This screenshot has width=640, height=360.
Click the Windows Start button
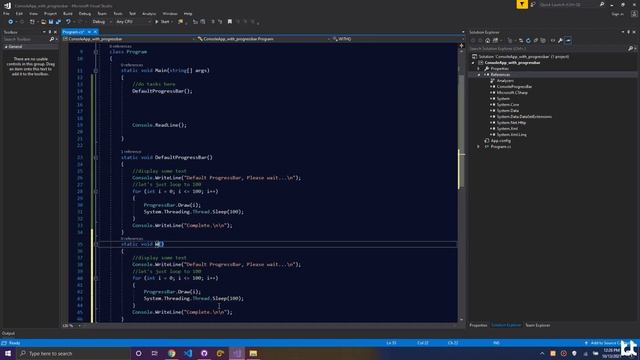click(8, 353)
